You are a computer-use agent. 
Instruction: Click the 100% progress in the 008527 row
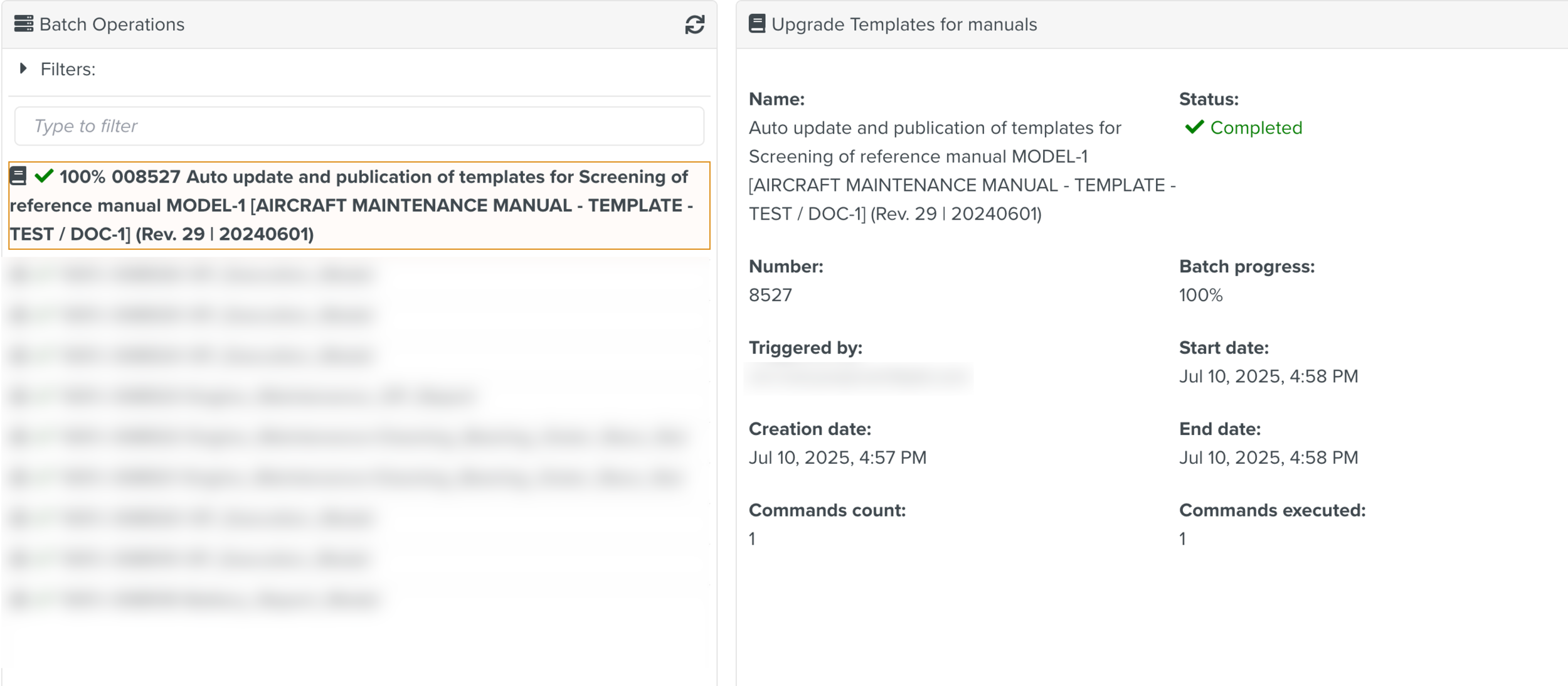pyautogui.click(x=82, y=177)
